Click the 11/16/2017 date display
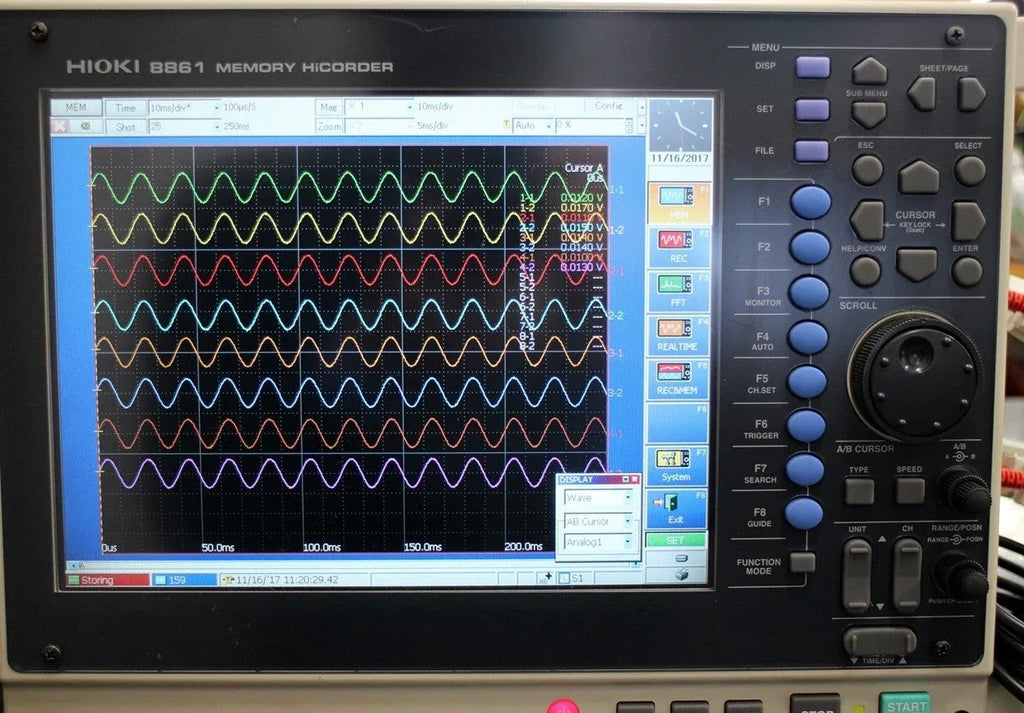This screenshot has width=1024, height=713. (680, 159)
